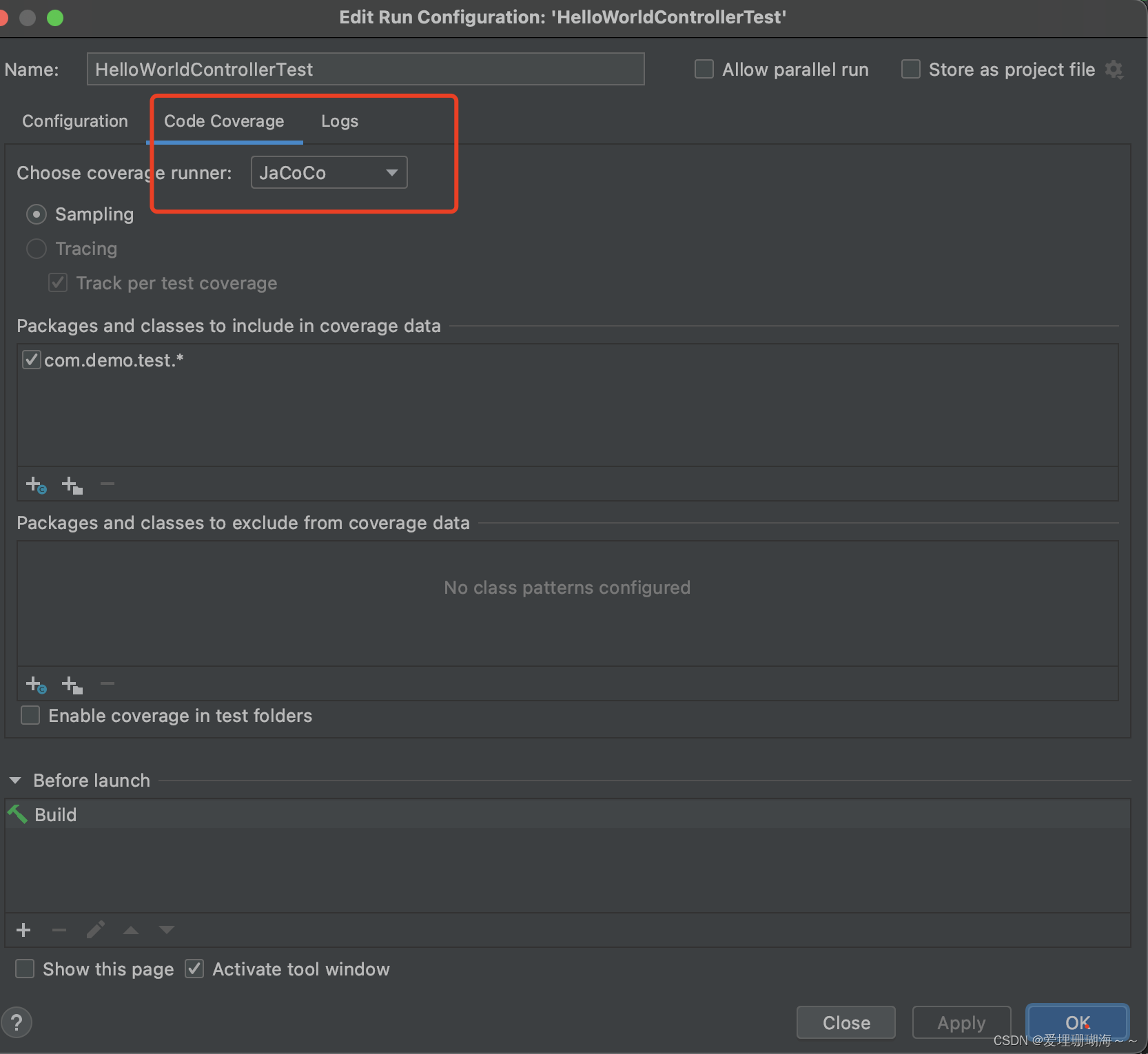This screenshot has width=1148, height=1054.
Task: Add package to include coverage list
Action: (72, 485)
